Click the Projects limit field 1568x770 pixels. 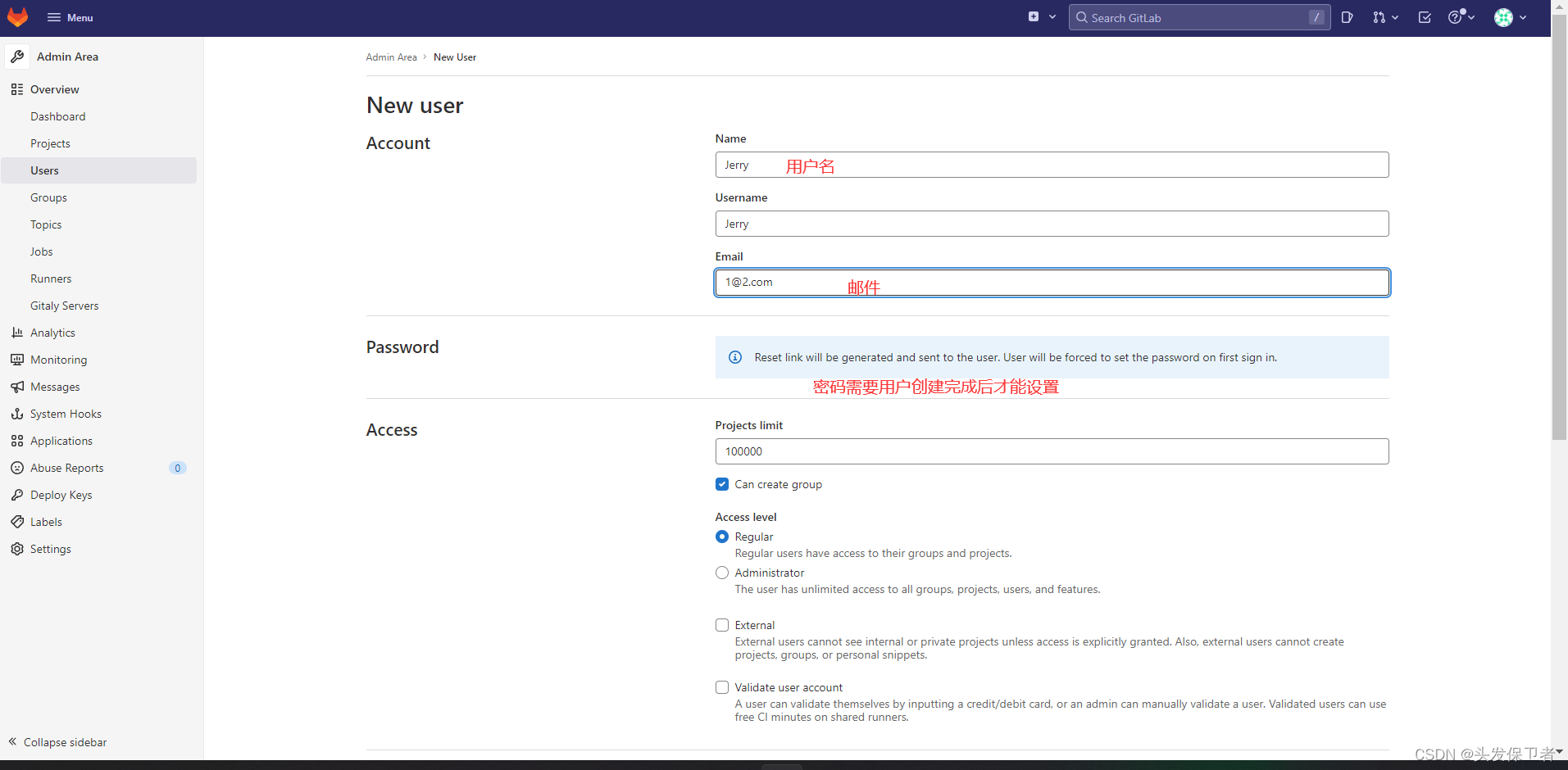(1052, 451)
